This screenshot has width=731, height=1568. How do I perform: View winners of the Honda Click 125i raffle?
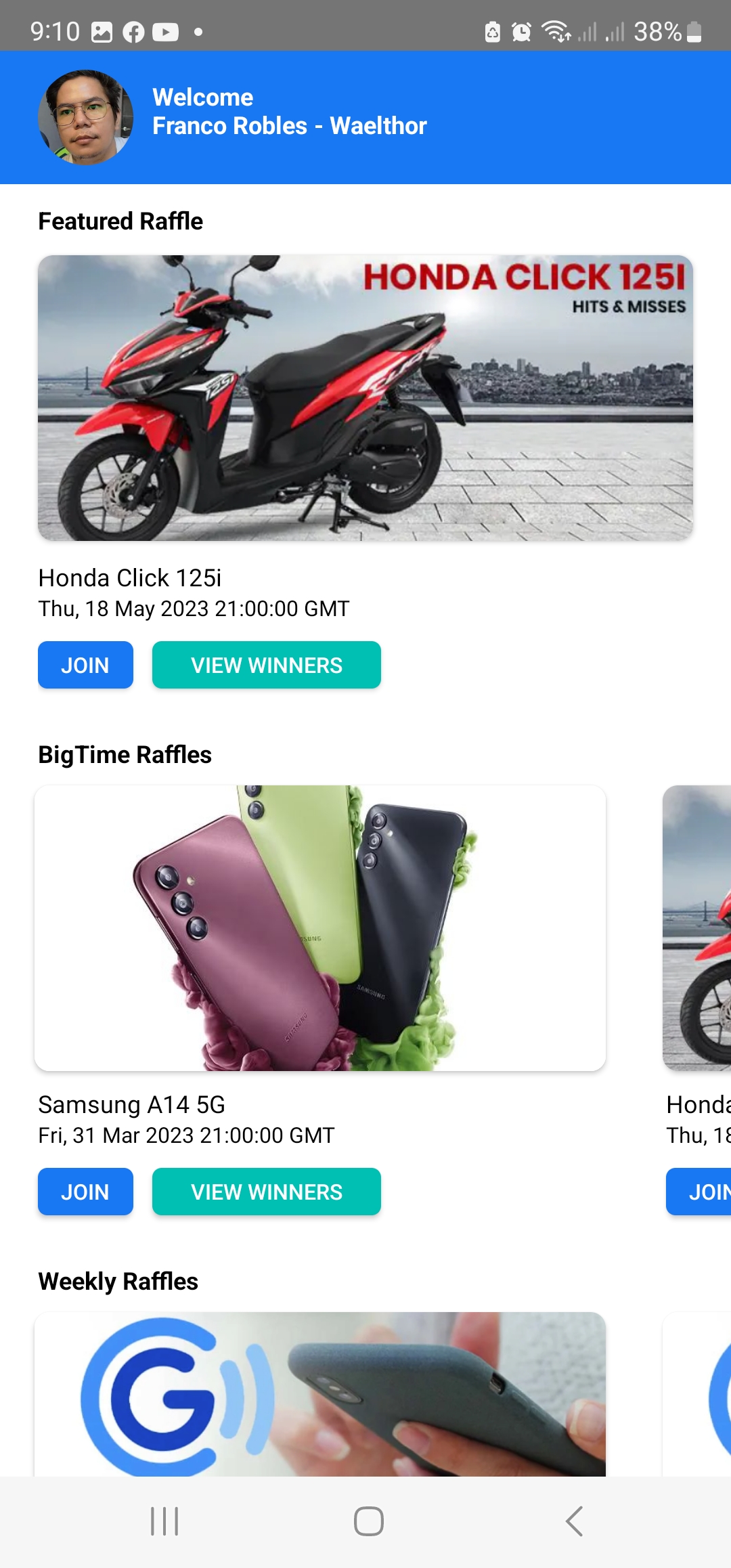pos(267,665)
